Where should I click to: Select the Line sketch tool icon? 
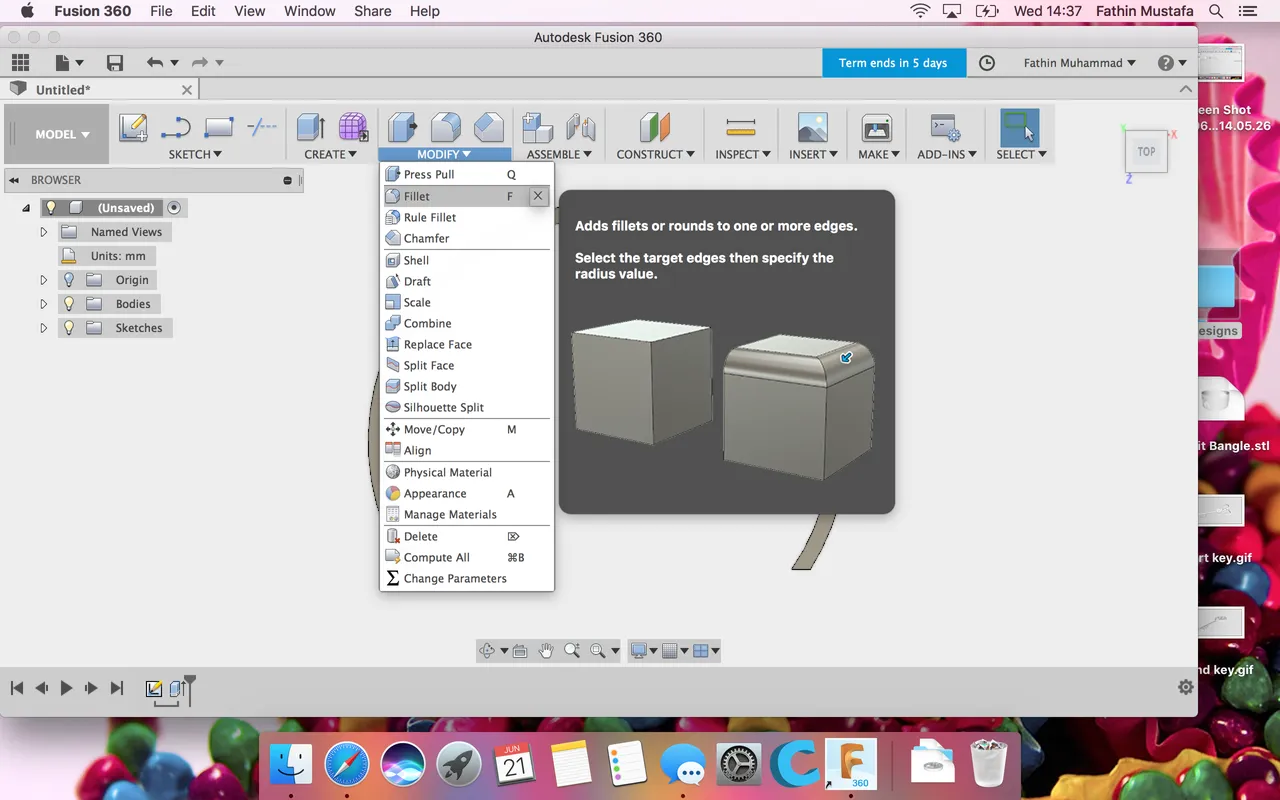pos(176,128)
